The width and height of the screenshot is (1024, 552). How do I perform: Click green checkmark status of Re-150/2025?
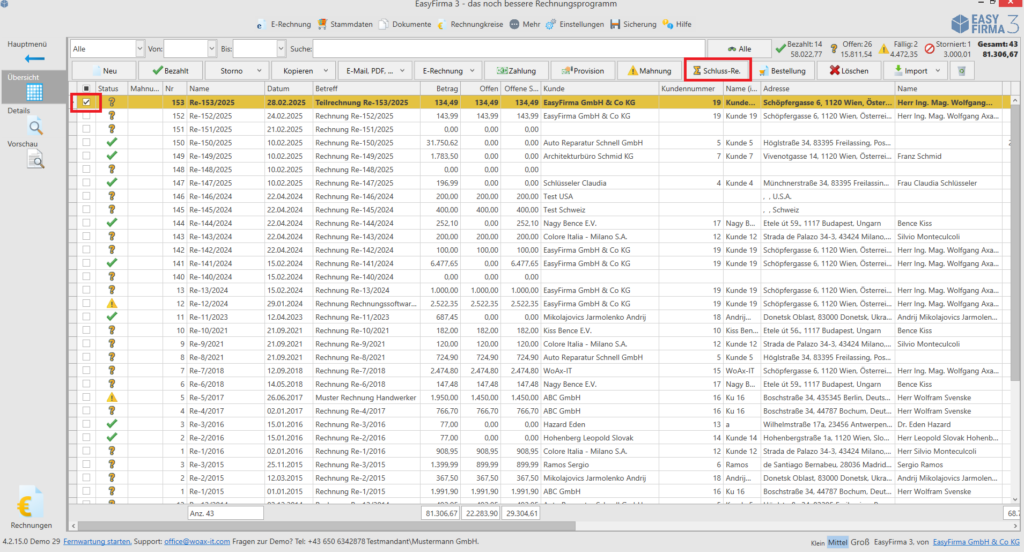tap(112, 142)
